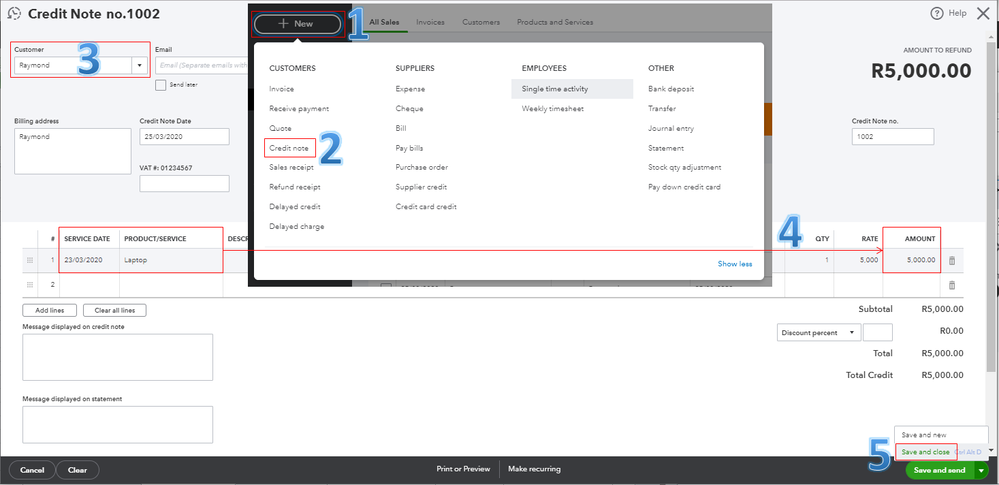Image resolution: width=999 pixels, height=485 pixels.
Task: Open the Customer dropdown arrow
Action: tap(140, 65)
